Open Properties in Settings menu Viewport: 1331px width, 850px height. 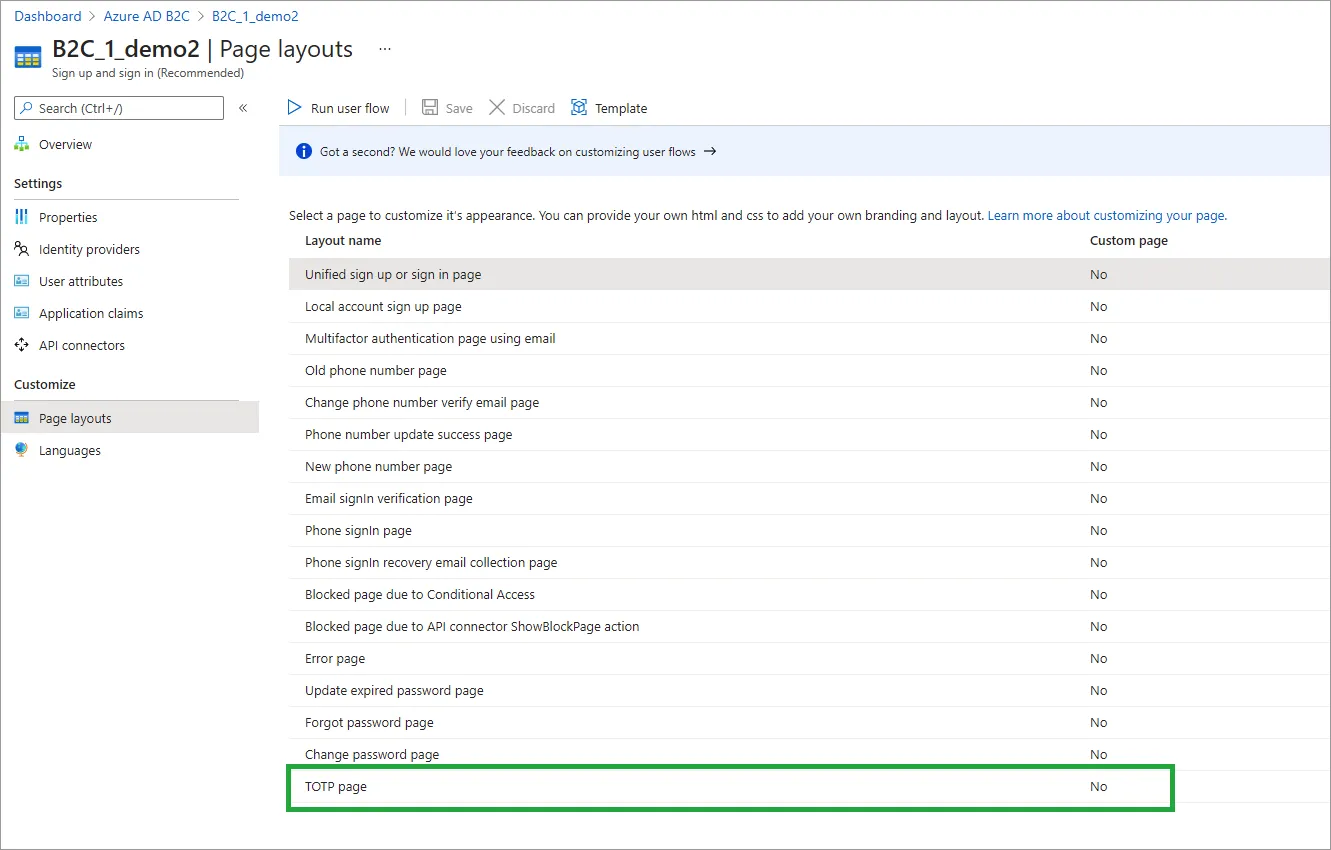tap(68, 217)
